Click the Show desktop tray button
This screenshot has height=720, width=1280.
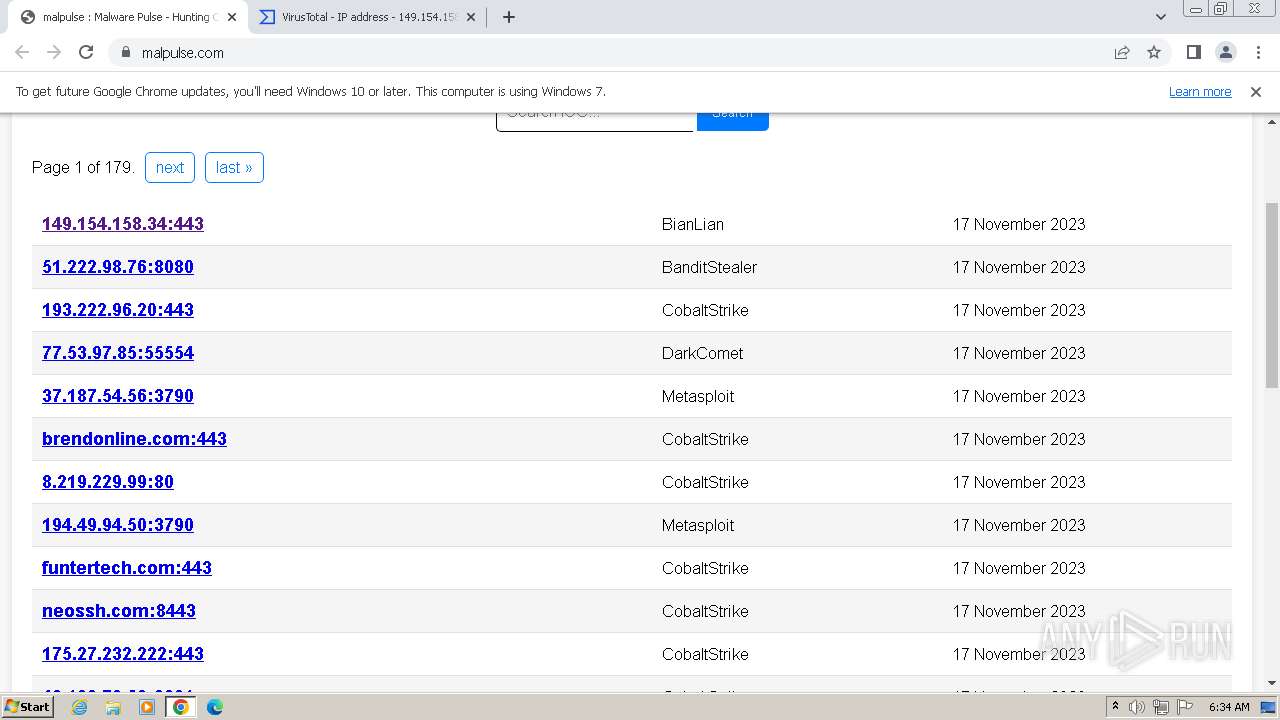(x=1269, y=707)
